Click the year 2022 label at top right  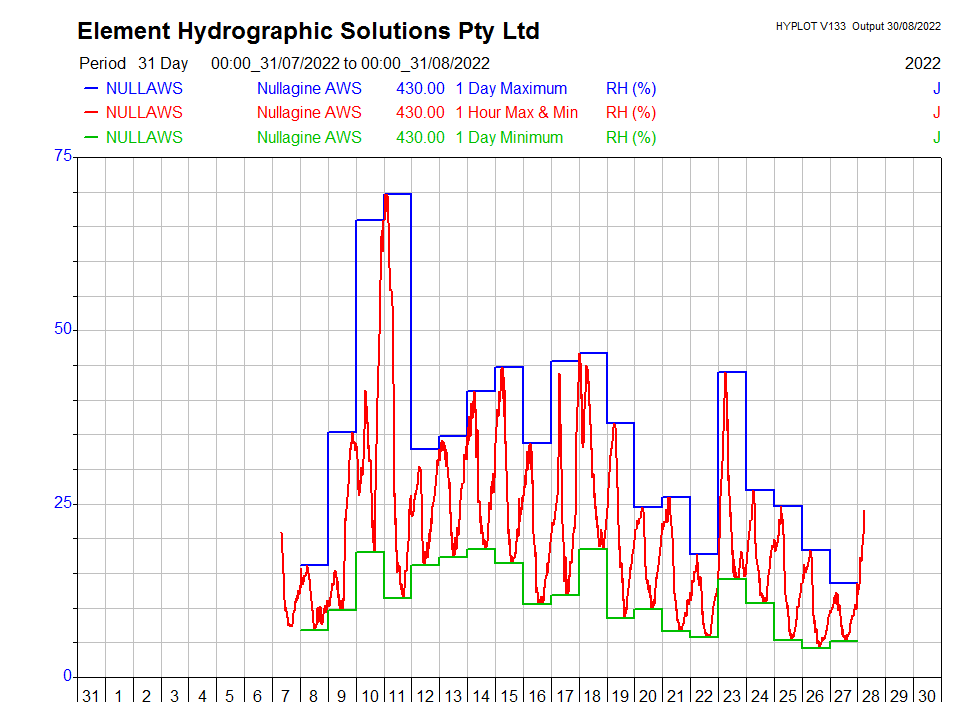(x=922, y=63)
